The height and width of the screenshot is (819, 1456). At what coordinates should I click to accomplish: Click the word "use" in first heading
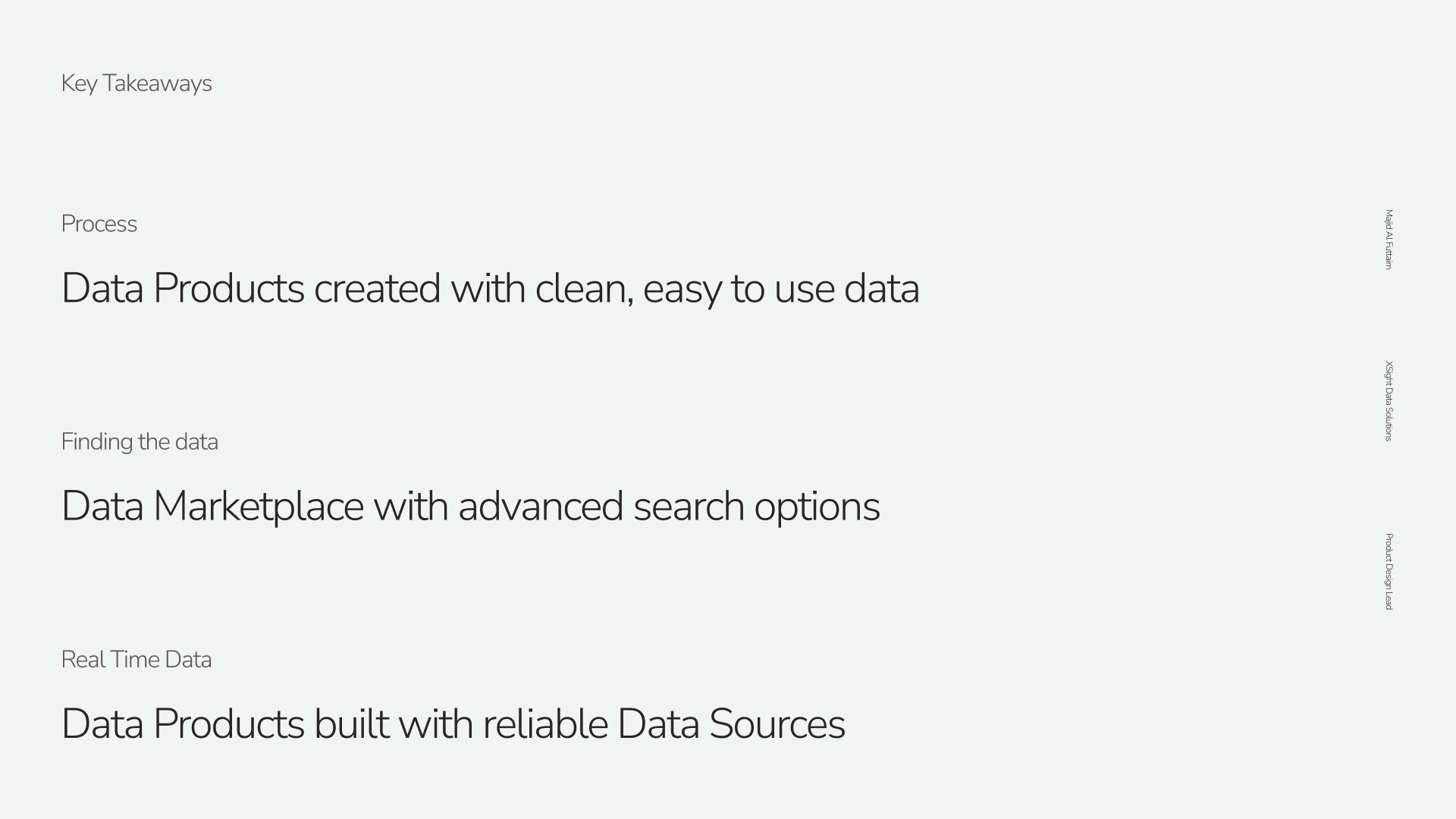[804, 290]
